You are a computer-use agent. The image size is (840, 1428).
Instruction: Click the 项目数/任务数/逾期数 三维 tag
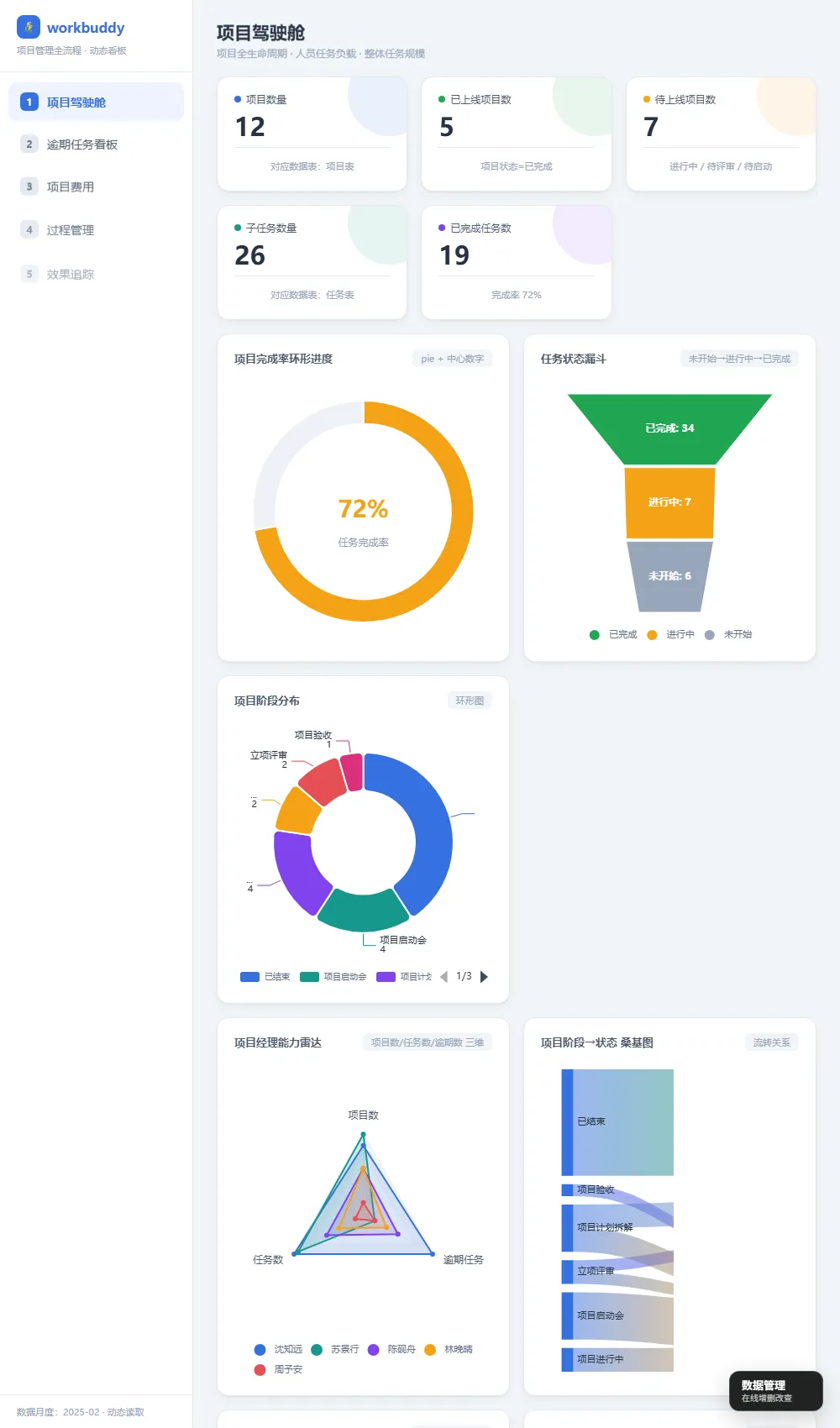(x=428, y=1042)
